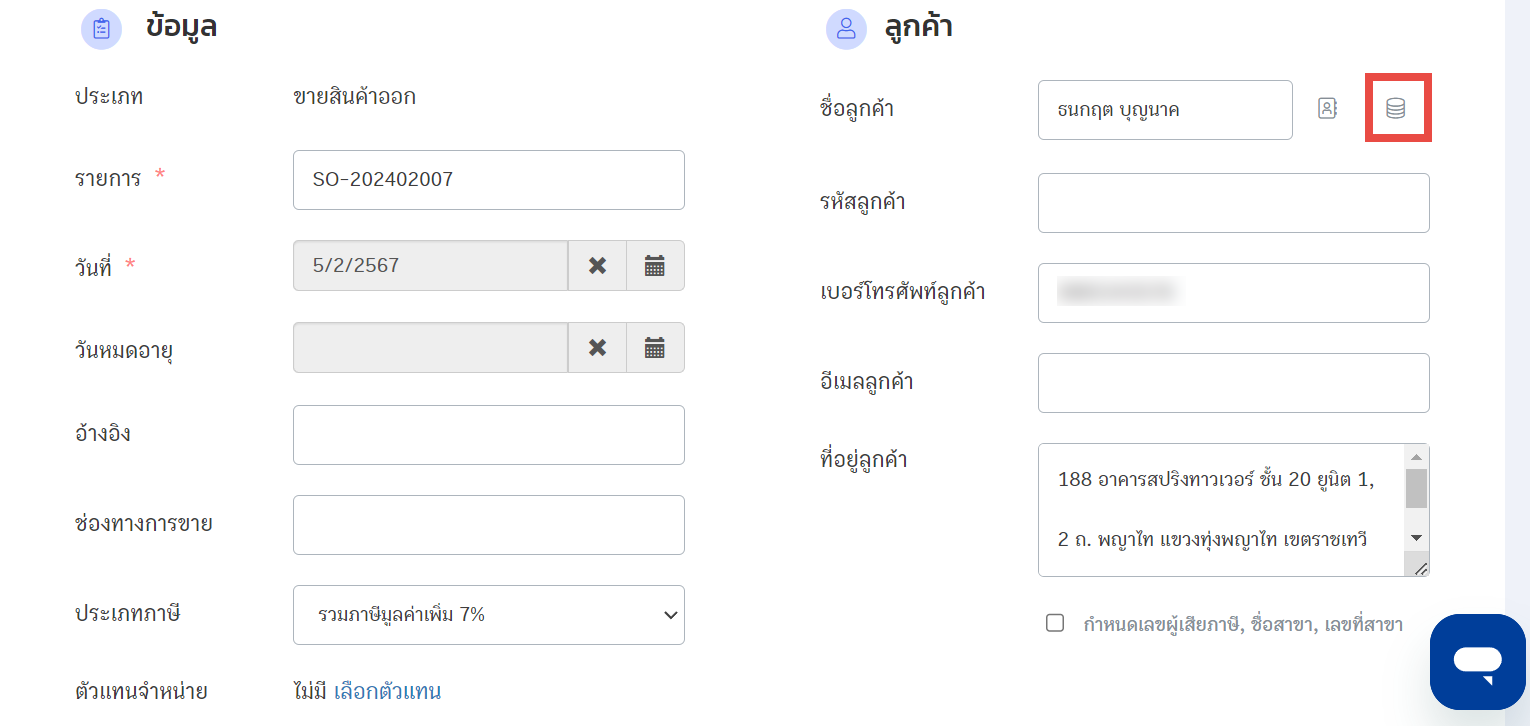
Task: Clear the วันหมดอายุ date with the X icon
Action: click(597, 347)
